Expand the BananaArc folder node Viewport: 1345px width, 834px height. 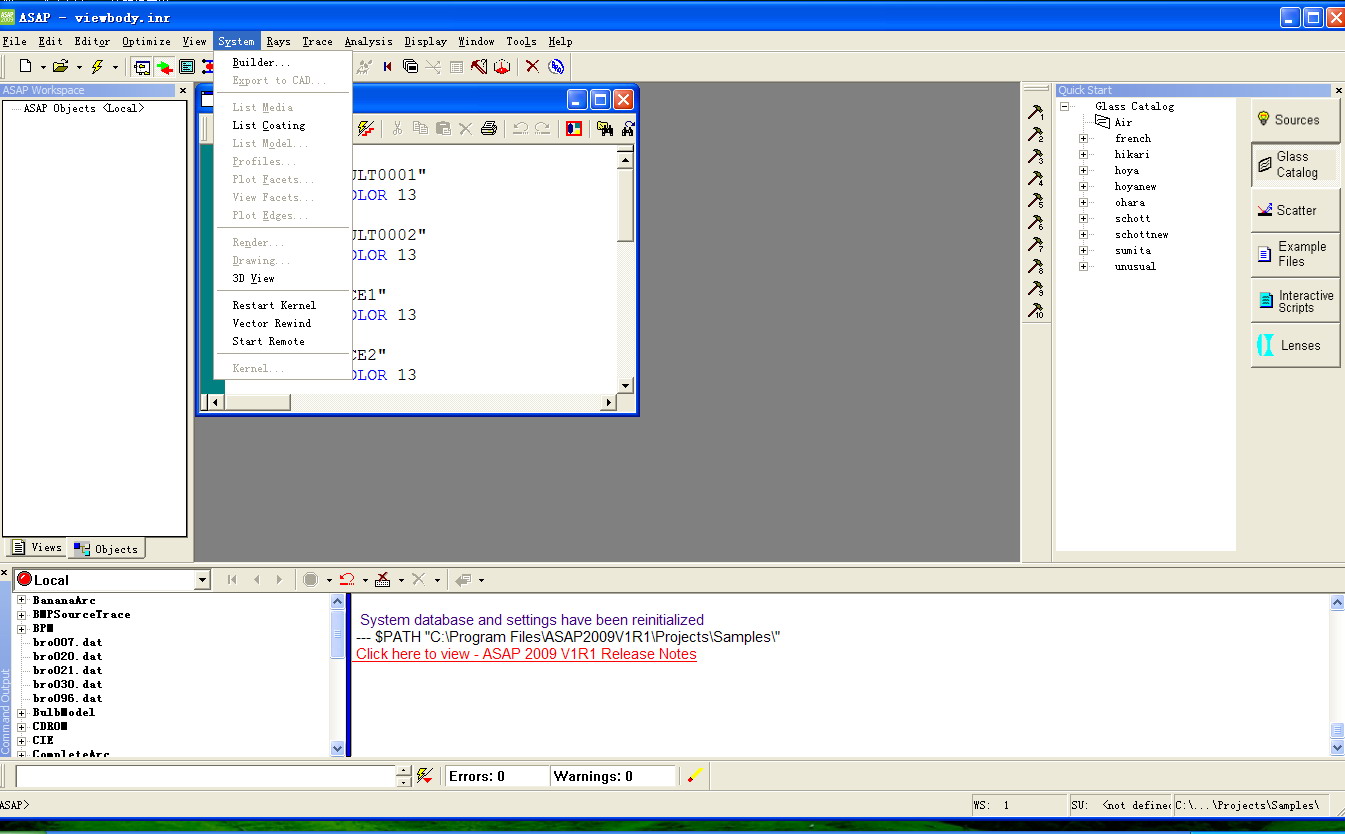pyautogui.click(x=22, y=600)
